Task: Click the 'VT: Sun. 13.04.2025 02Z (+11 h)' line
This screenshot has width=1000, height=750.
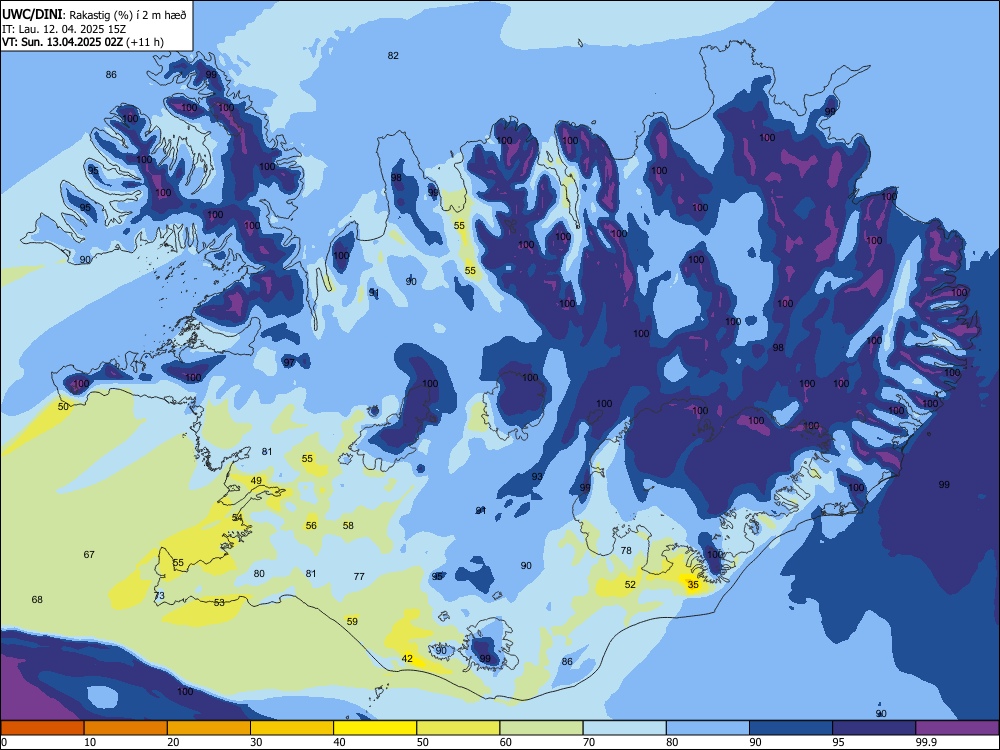Action: coord(83,42)
